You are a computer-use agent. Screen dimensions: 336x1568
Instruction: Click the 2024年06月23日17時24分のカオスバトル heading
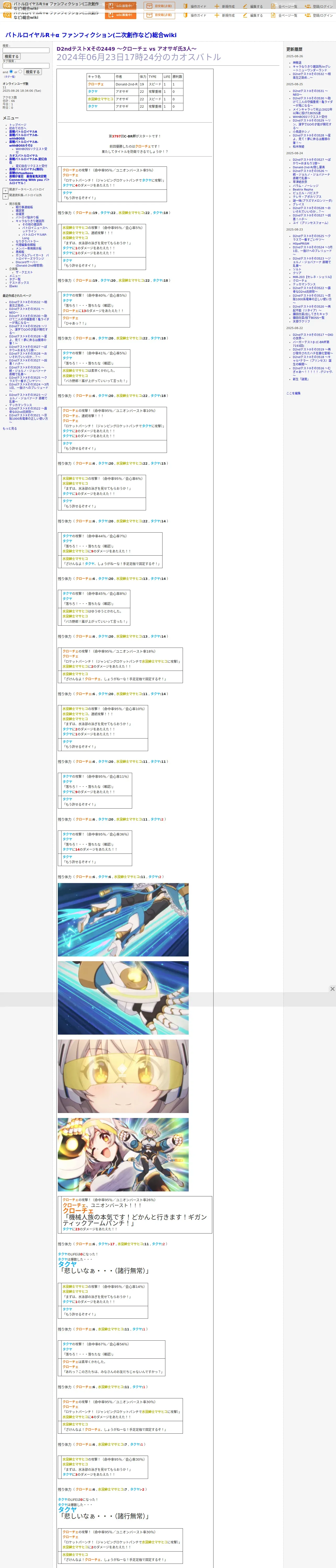(139, 57)
